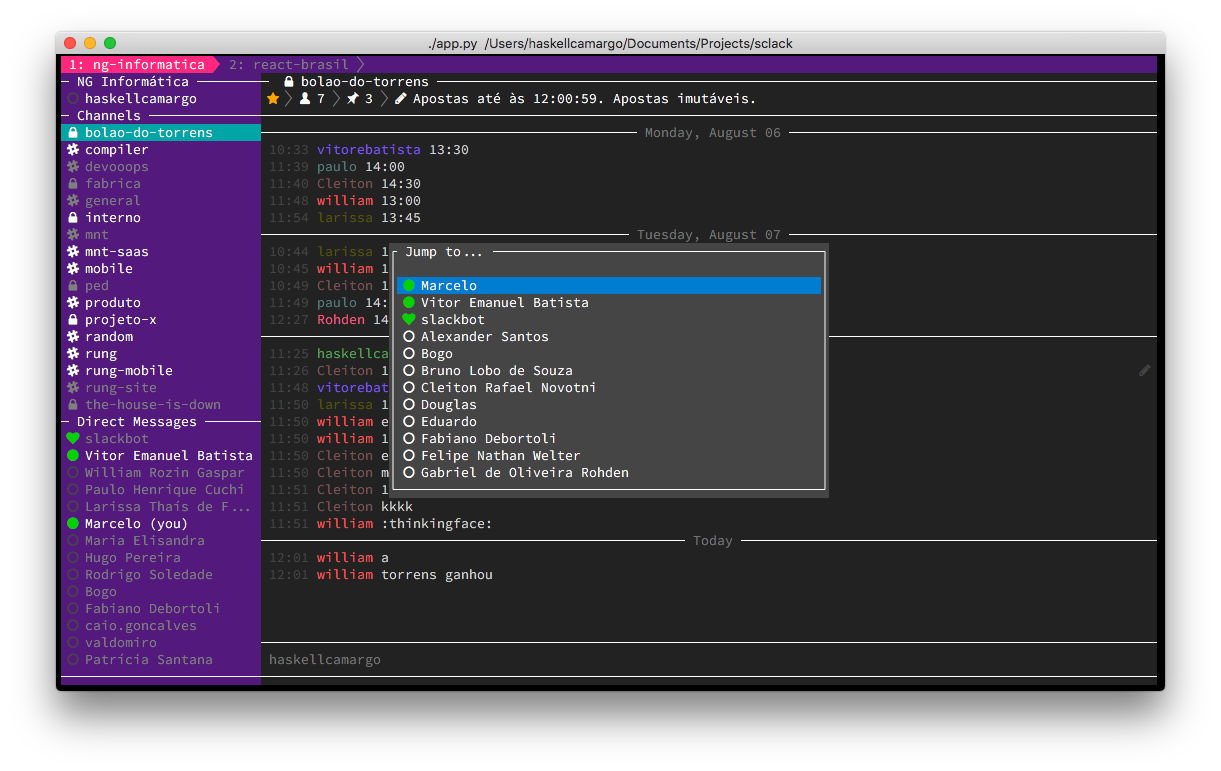Expand the Jump to... dialog title
The image size is (1221, 771).
[444, 251]
